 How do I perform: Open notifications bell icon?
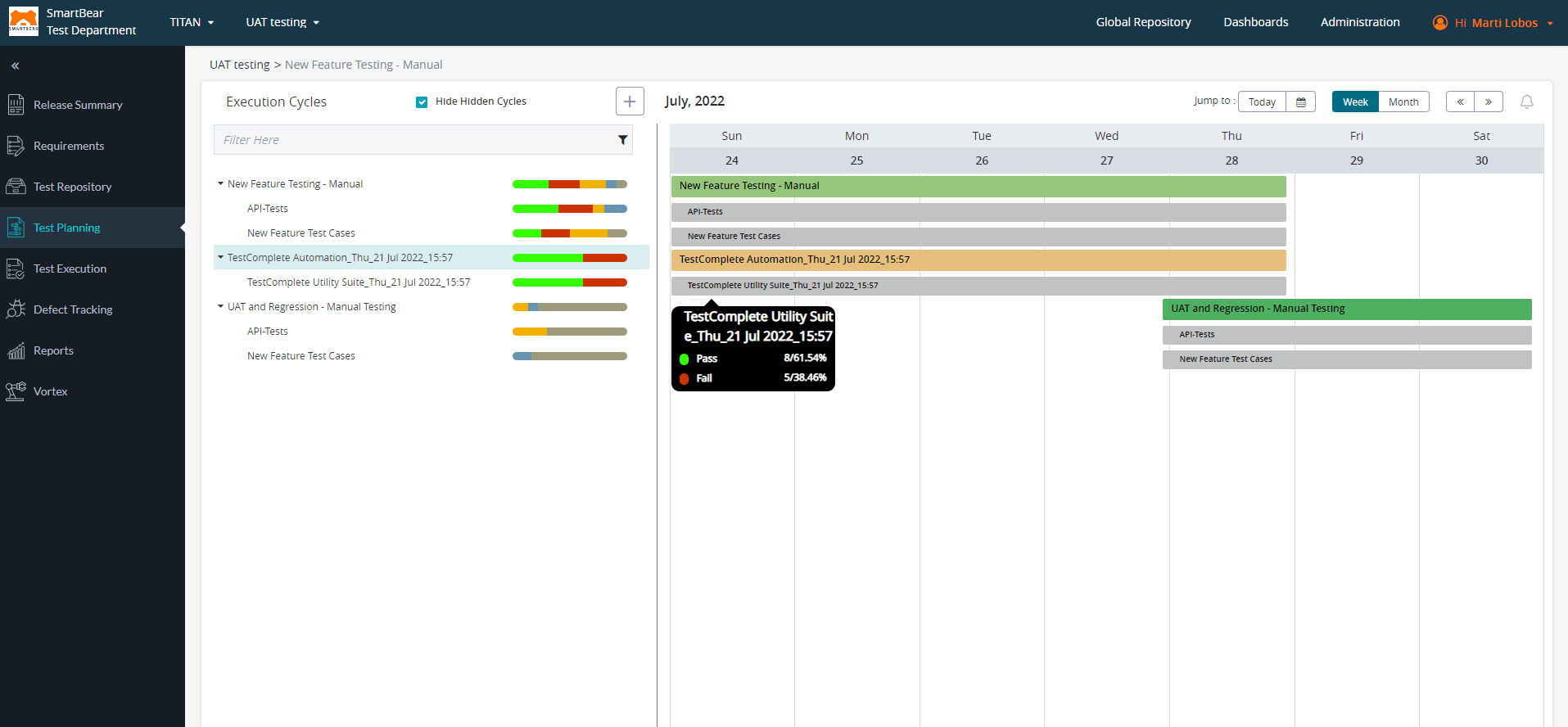coord(1527,102)
